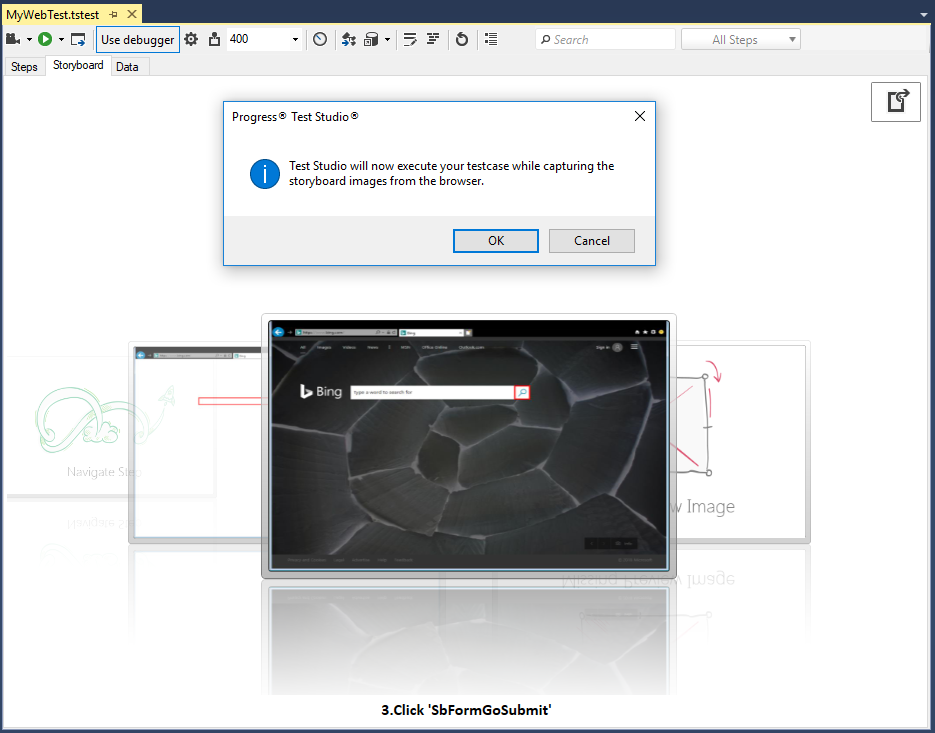This screenshot has width=935, height=733.
Task: Click the stamp icon beside the 400 field
Action: coord(214,39)
